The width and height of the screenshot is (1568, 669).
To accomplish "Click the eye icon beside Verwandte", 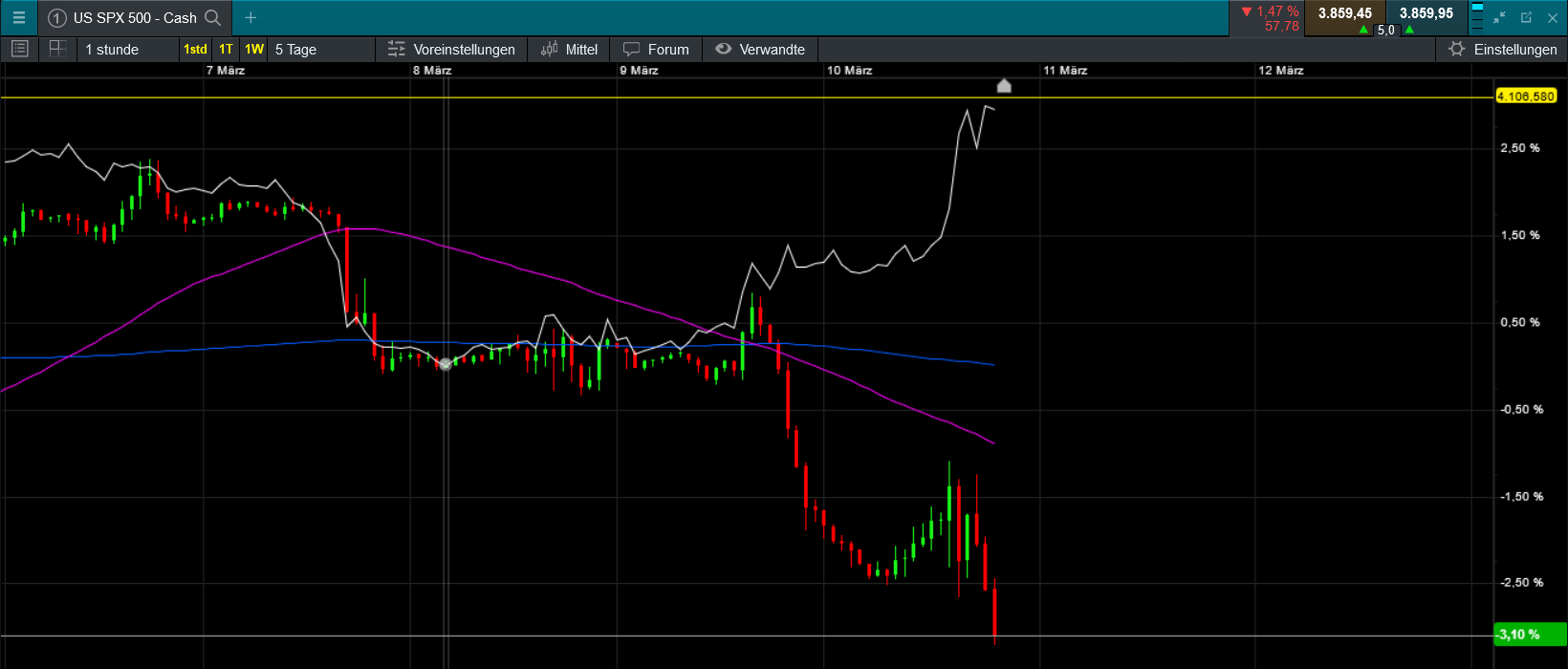I will point(724,49).
